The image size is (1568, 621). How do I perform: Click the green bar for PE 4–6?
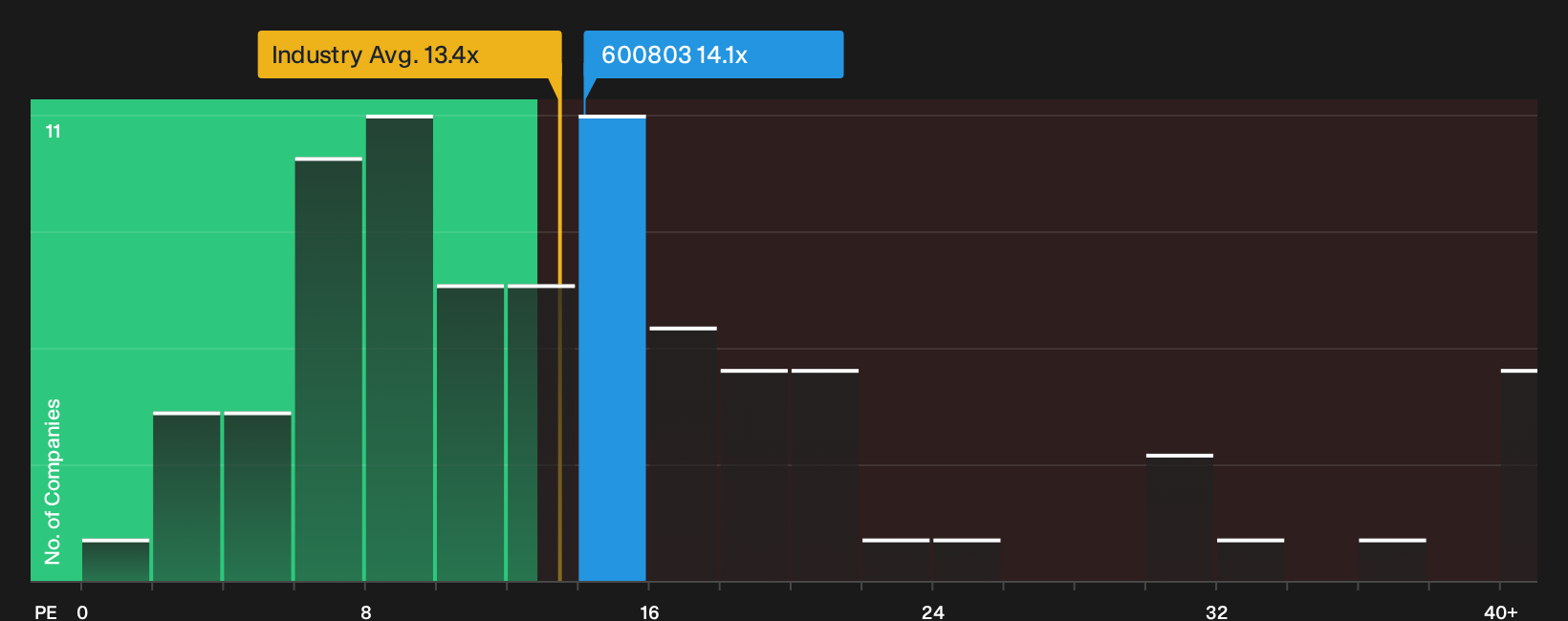coord(257,497)
